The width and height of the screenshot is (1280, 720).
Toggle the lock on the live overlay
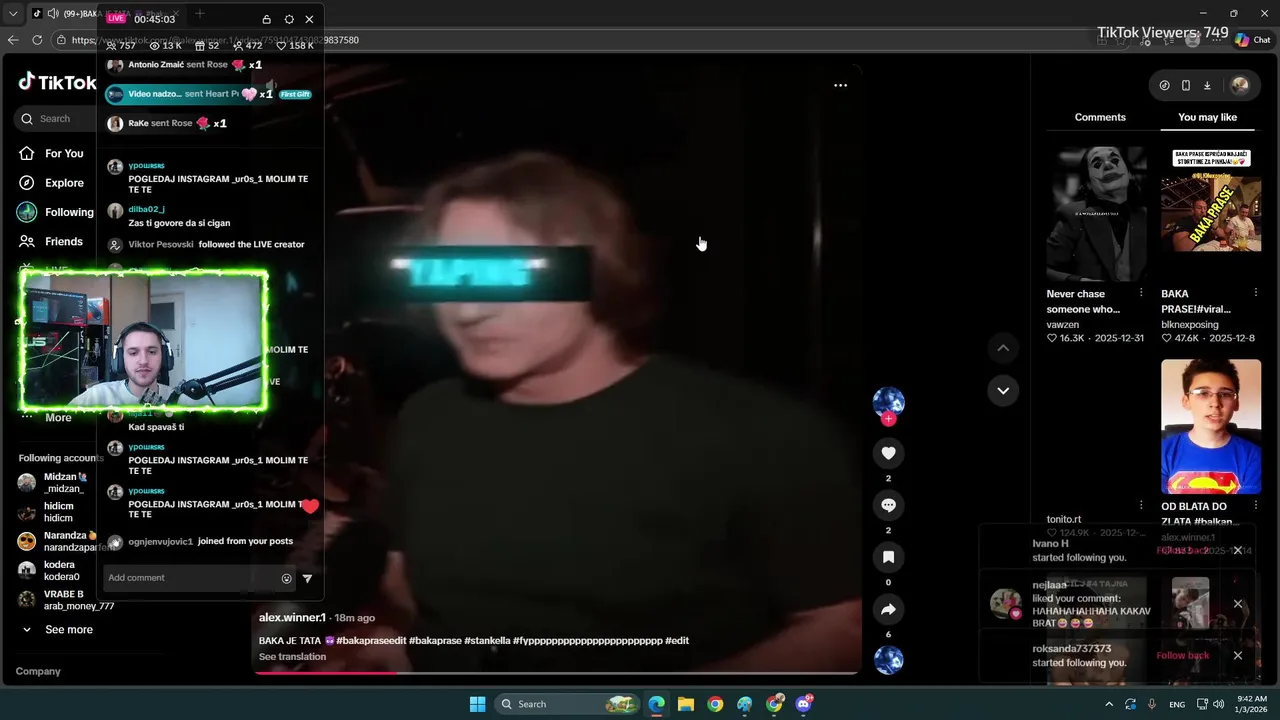point(266,19)
